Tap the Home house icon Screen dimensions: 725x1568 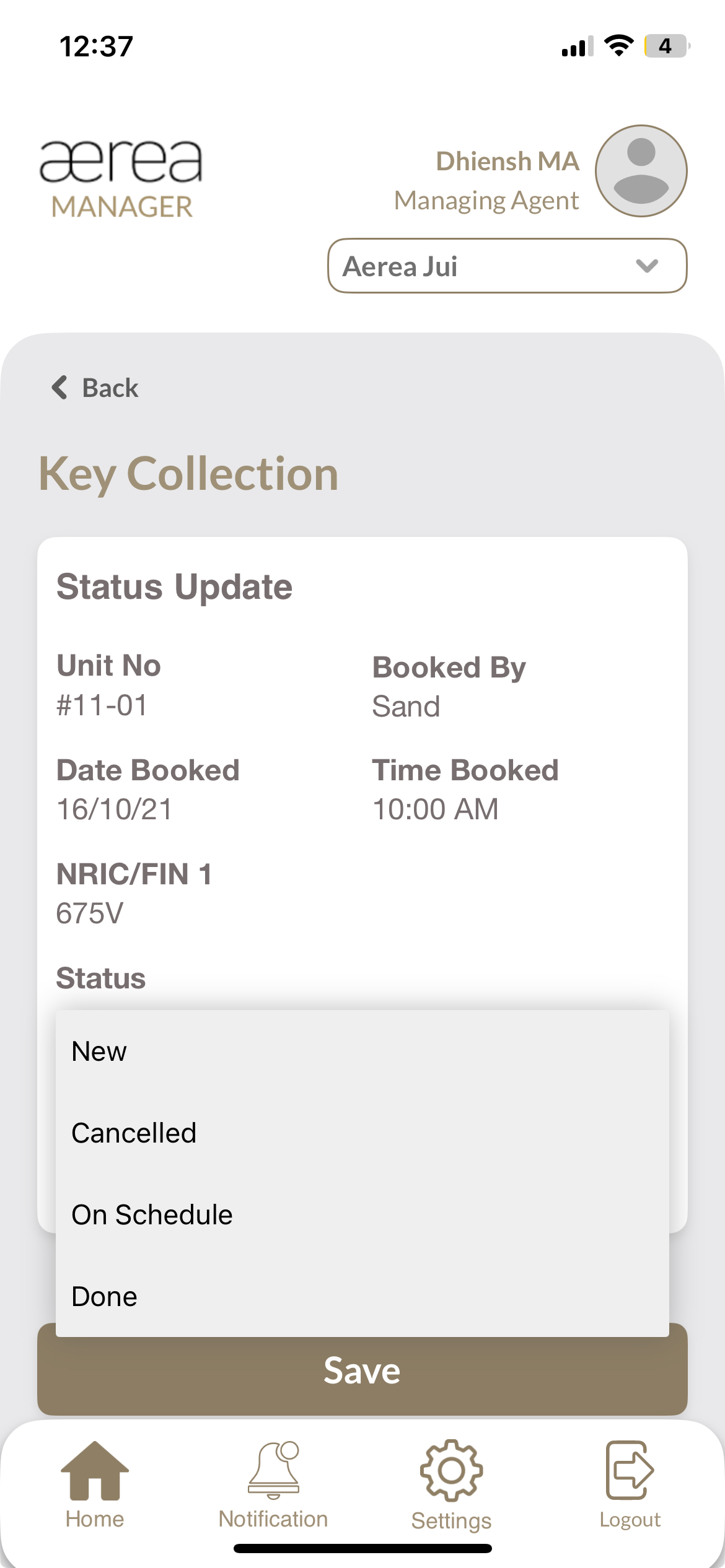click(x=95, y=1471)
